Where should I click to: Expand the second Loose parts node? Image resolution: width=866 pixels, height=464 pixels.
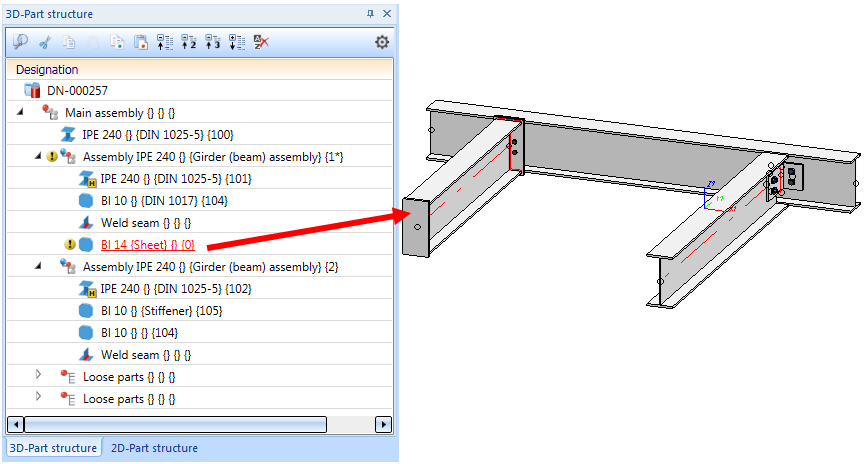[x=38, y=397]
